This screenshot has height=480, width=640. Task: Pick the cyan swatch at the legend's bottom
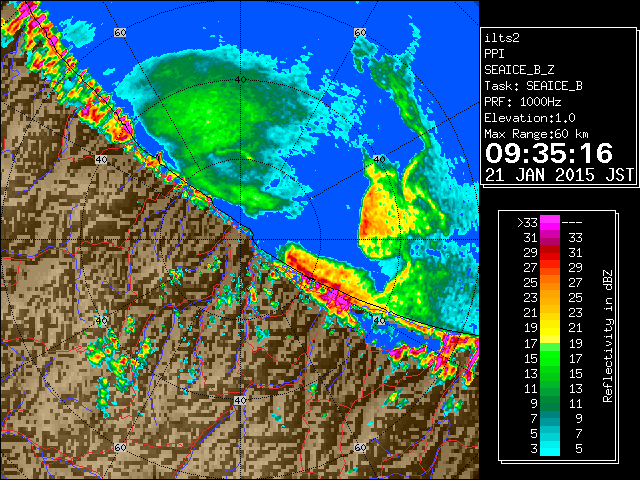[x=550, y=447]
